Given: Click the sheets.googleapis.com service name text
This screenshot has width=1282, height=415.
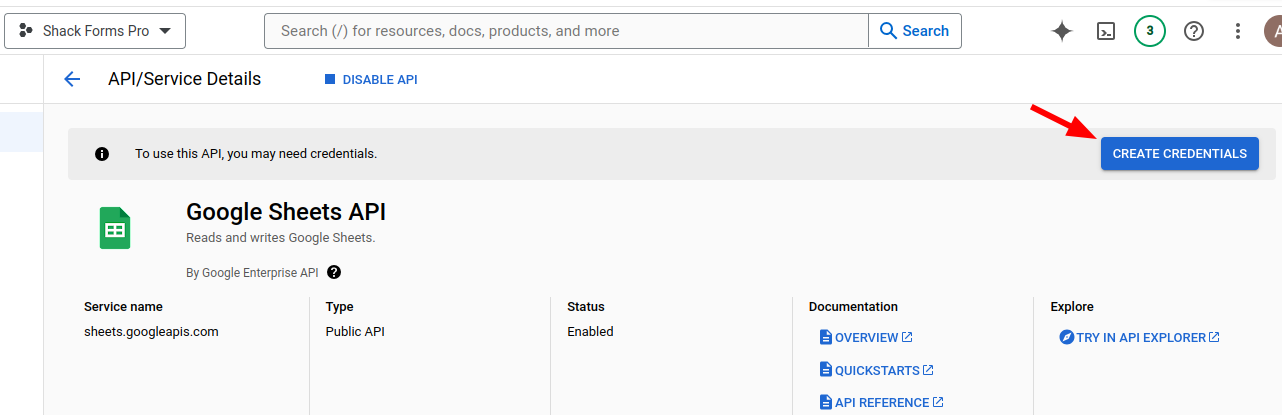Looking at the screenshot, I should (151, 331).
